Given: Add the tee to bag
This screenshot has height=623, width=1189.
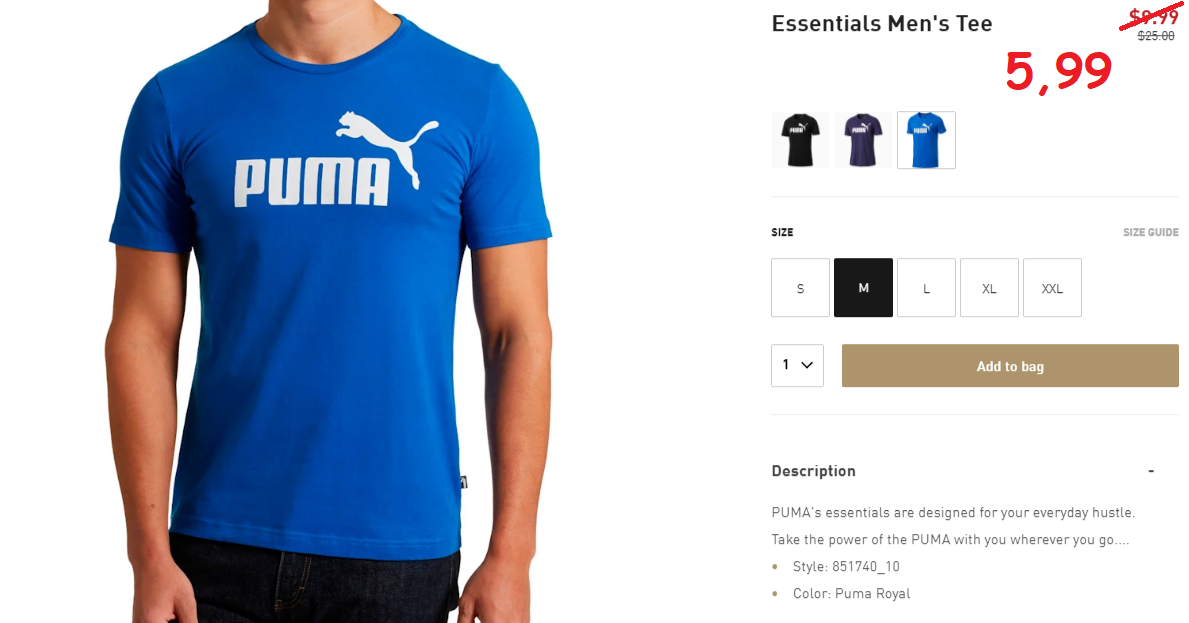Looking at the screenshot, I should pyautogui.click(x=1010, y=366).
